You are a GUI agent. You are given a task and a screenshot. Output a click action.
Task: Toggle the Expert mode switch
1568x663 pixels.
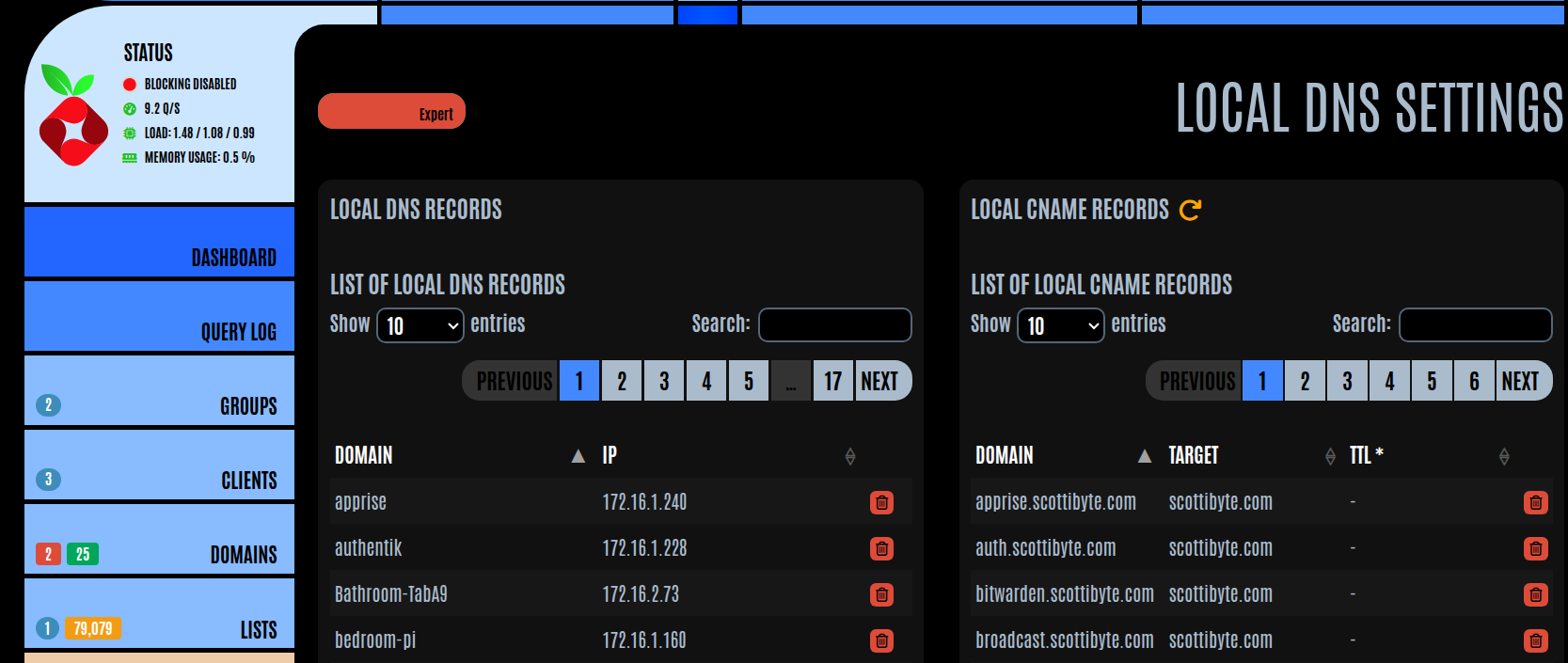[391, 112]
